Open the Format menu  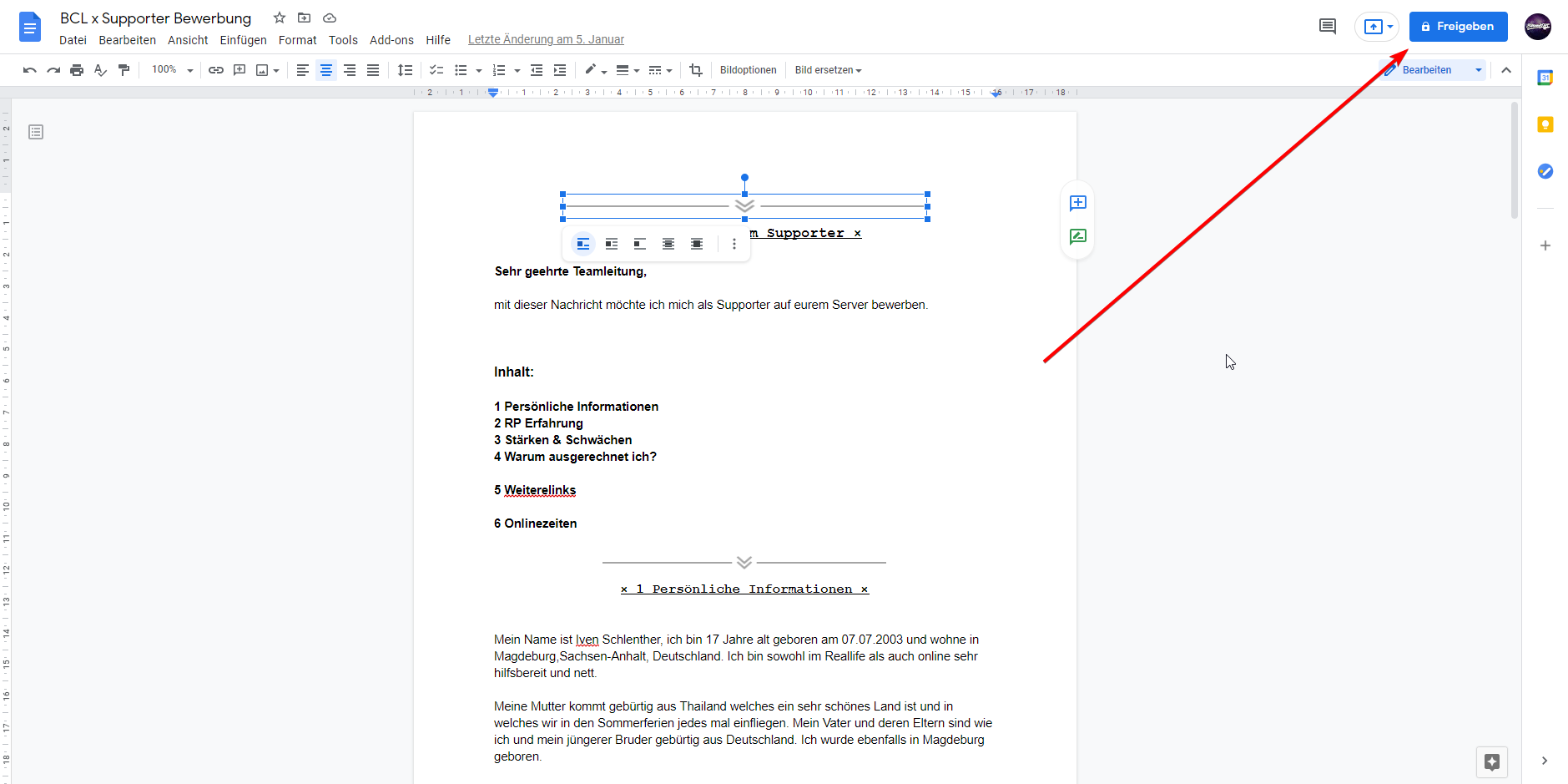point(297,40)
